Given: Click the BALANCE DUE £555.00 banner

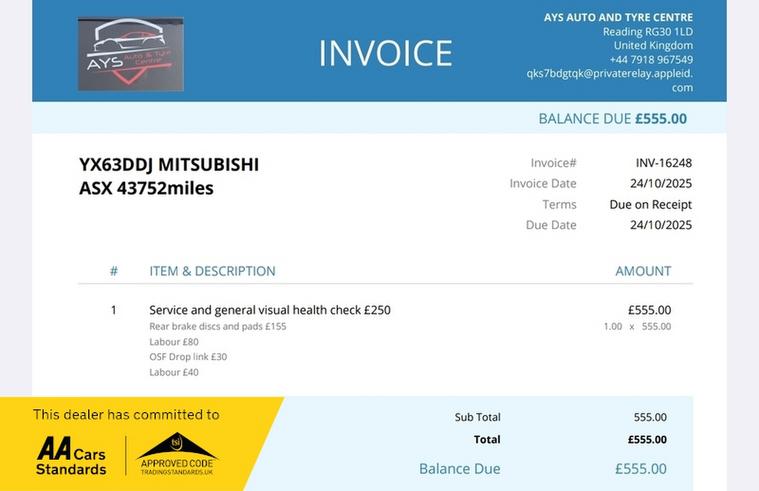Looking at the screenshot, I should 612,119.
